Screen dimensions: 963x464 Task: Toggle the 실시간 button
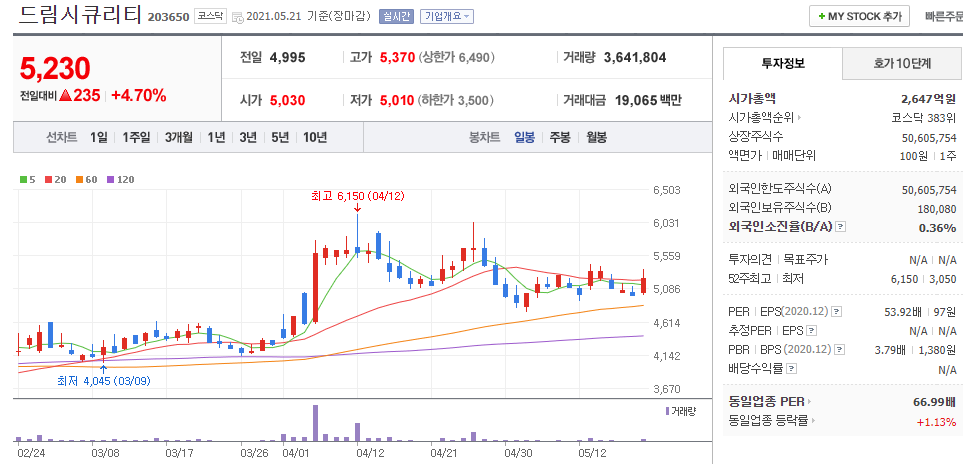pos(397,17)
